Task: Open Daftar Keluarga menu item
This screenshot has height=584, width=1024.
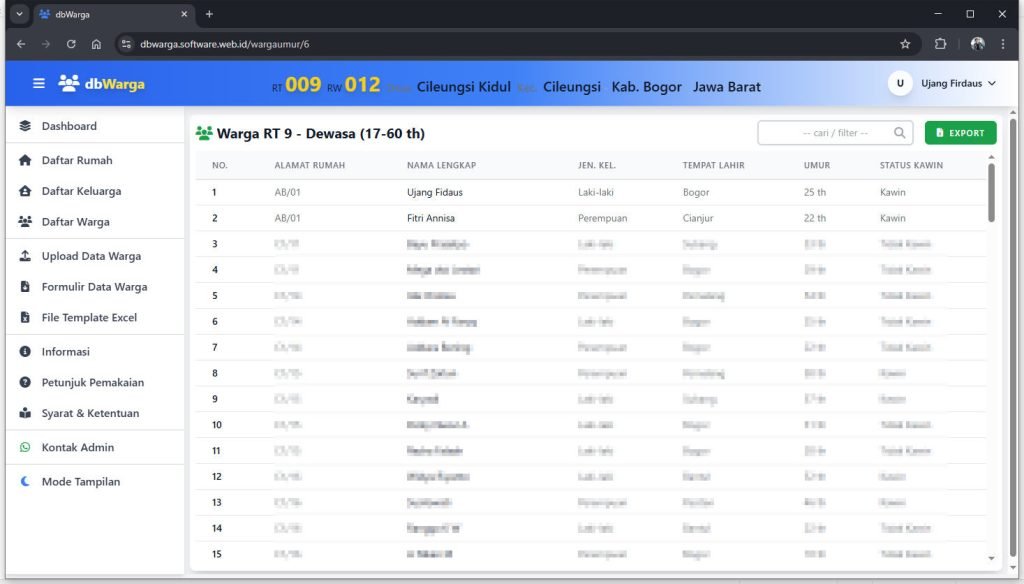Action: [81, 191]
